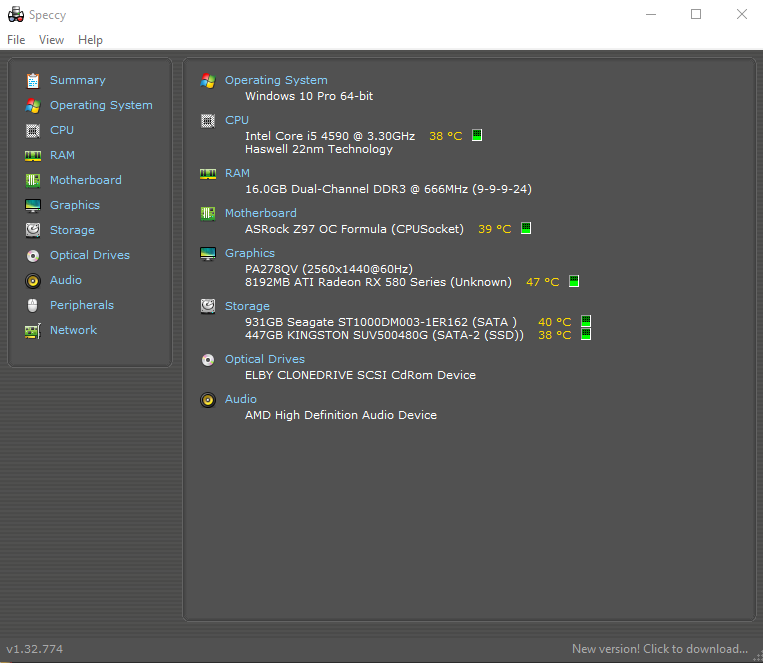Click the Speccy app icon in title bar

click(16, 15)
